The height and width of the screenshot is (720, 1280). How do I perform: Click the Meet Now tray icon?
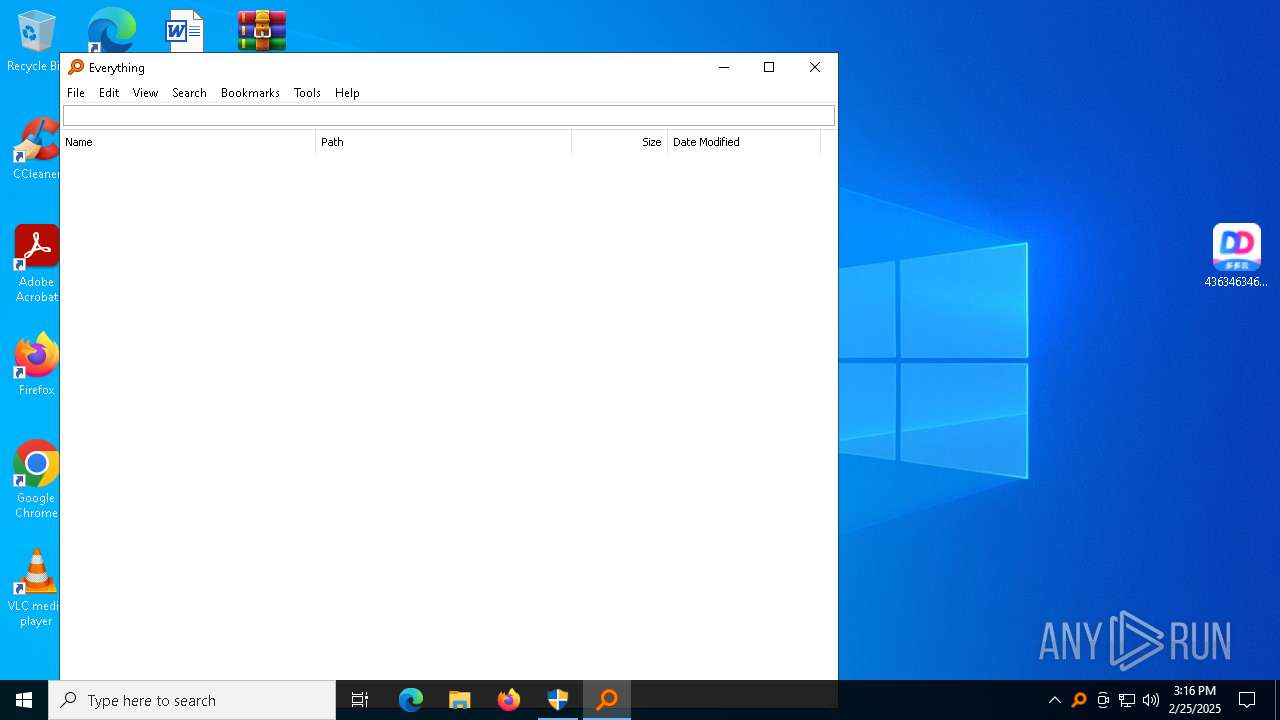(1103, 700)
